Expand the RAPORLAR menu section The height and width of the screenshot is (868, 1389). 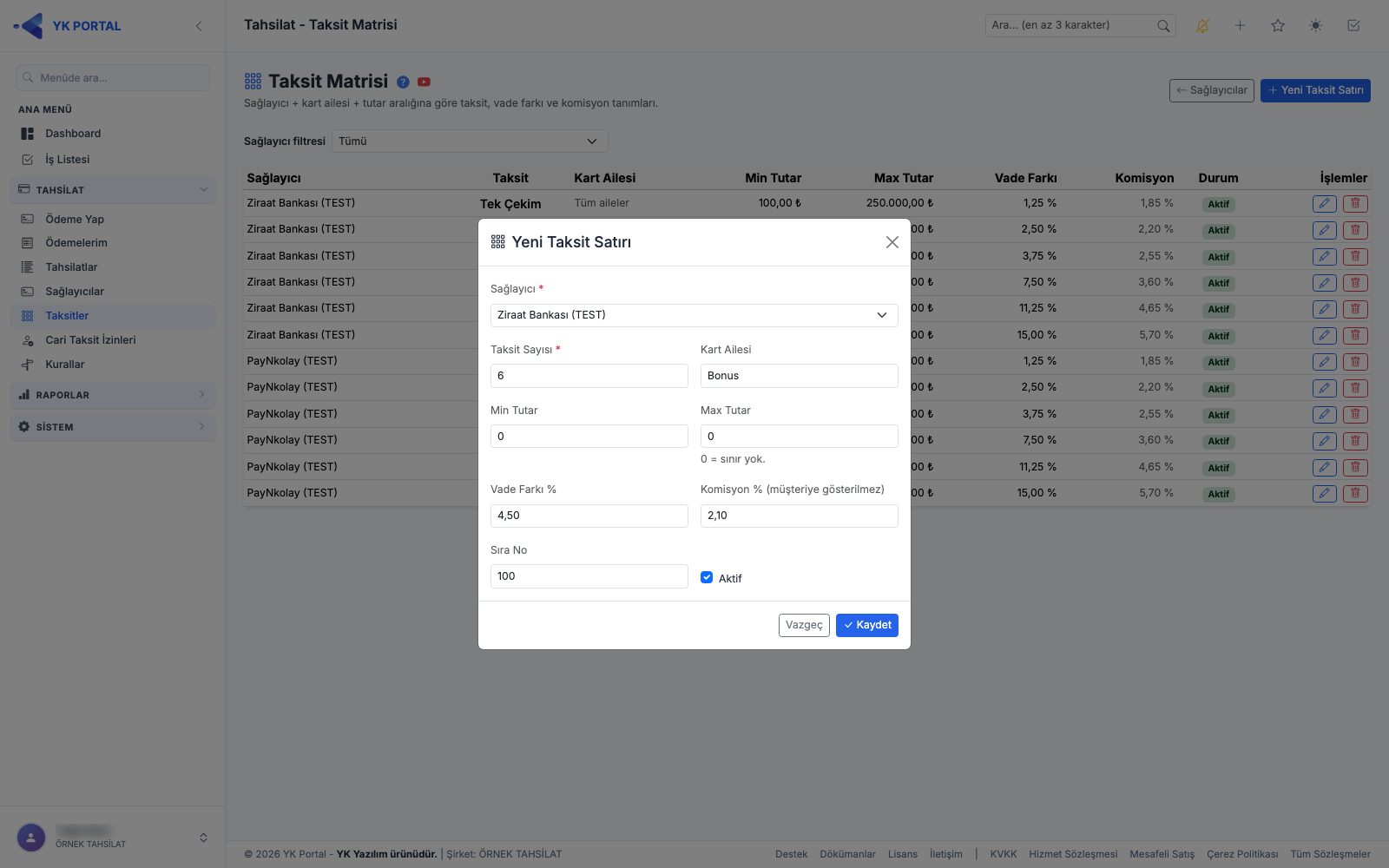click(113, 395)
